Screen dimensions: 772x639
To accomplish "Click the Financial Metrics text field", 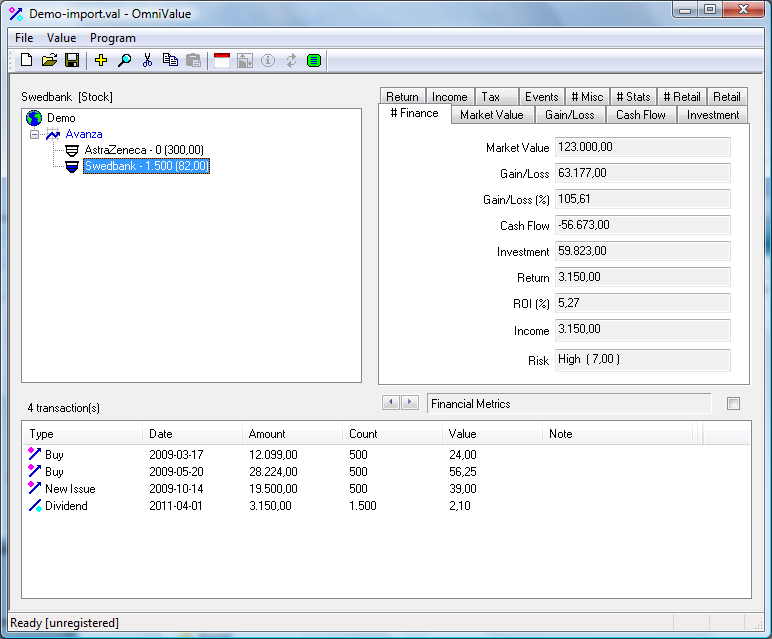I will pyautogui.click(x=569, y=404).
